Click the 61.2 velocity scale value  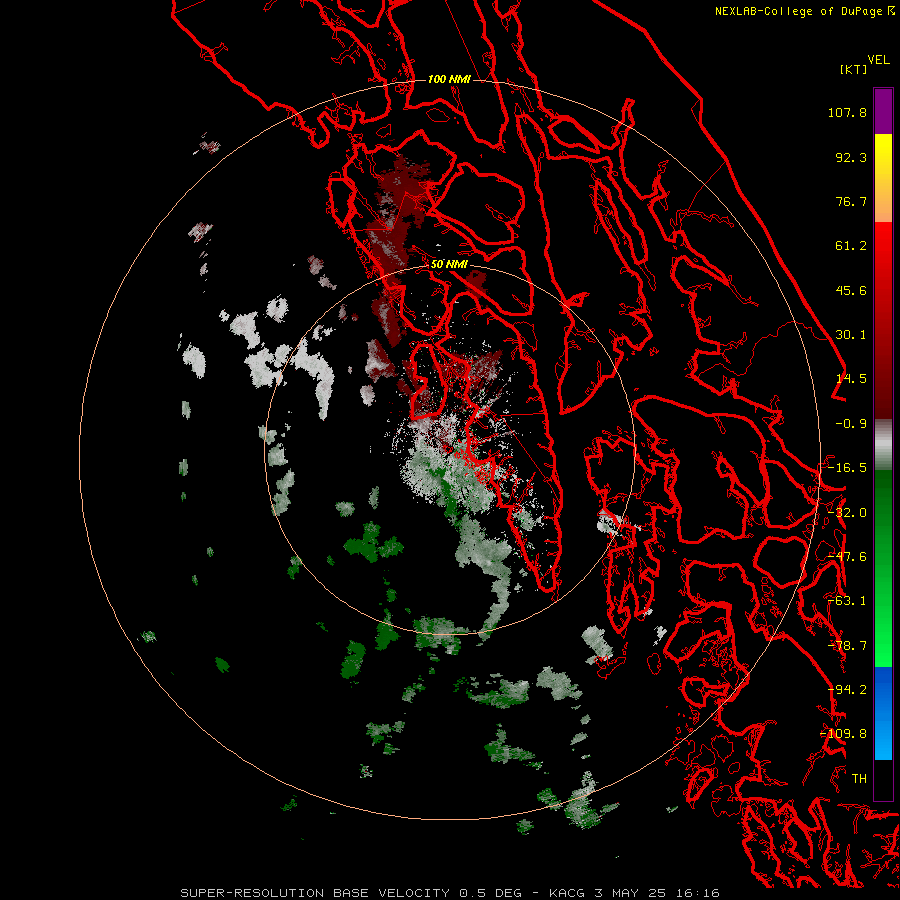[x=851, y=246]
